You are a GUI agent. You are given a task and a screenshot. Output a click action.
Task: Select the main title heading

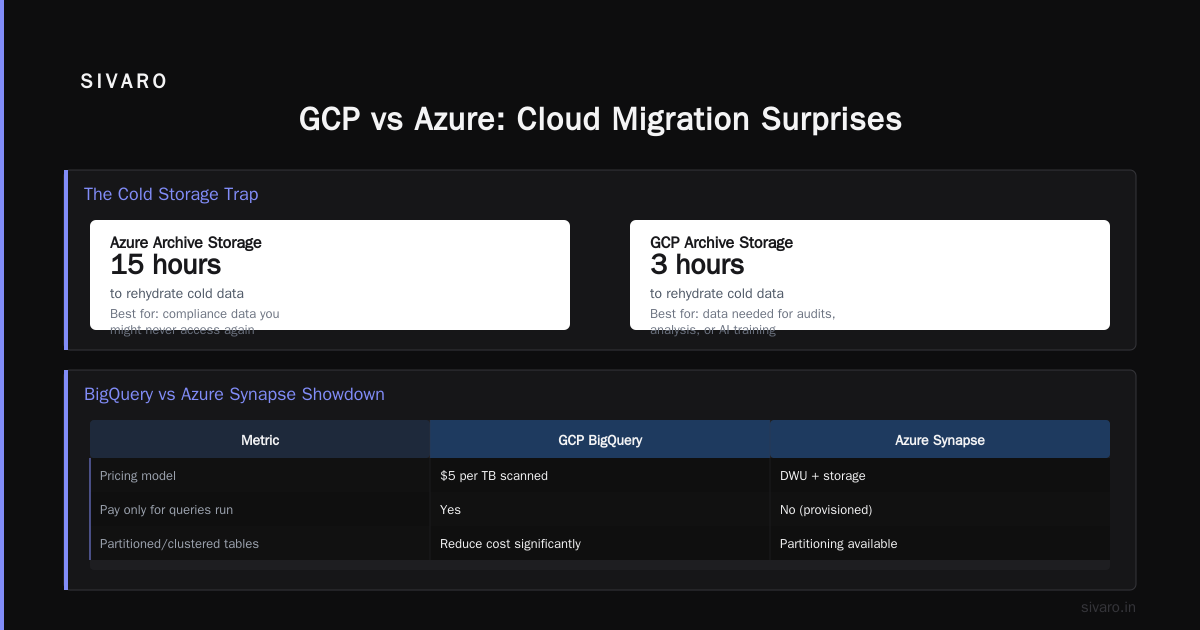click(x=600, y=119)
